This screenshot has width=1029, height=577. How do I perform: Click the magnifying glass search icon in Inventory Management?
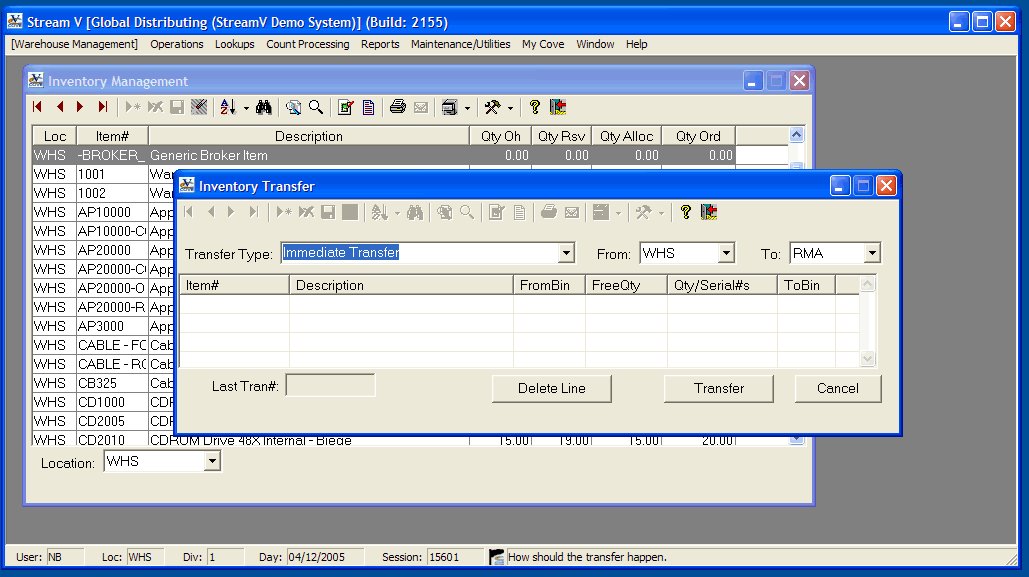[316, 107]
